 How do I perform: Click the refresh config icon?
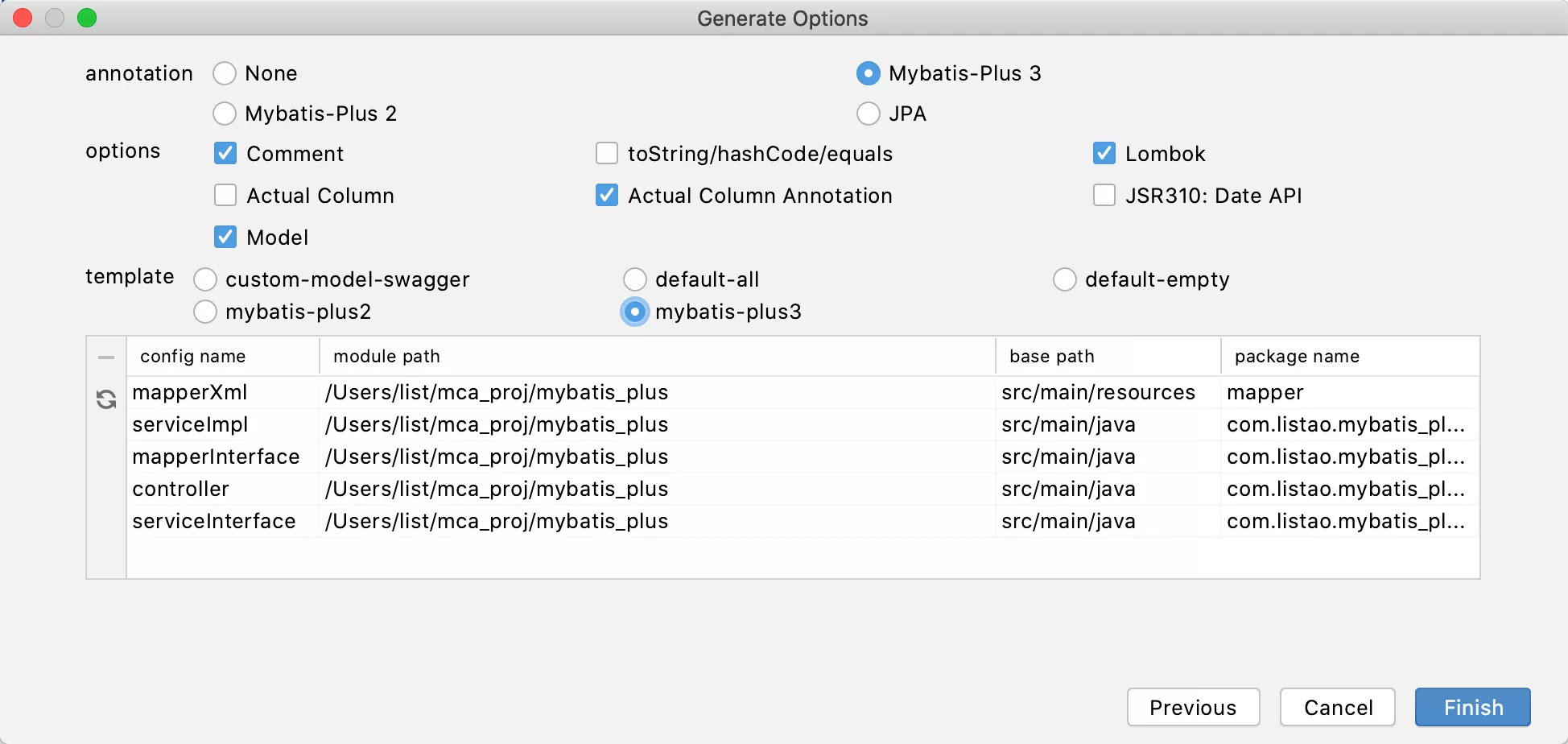coord(106,399)
